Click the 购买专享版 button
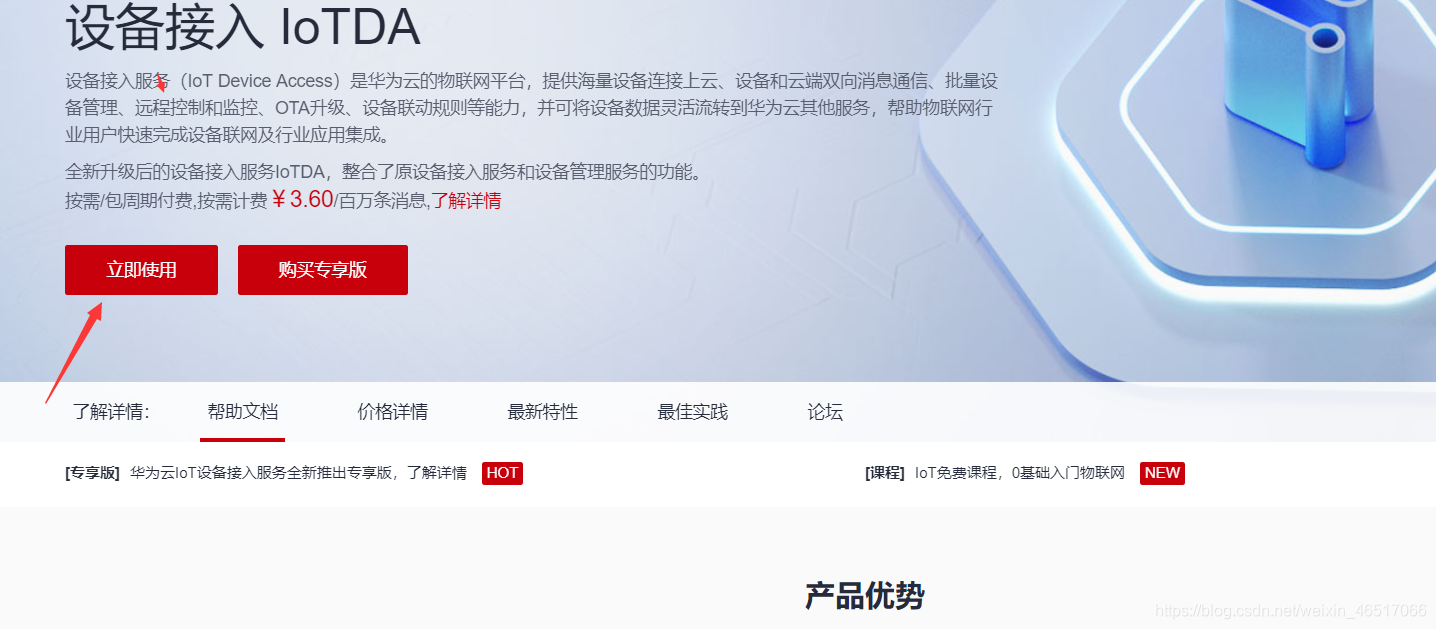The width and height of the screenshot is (1436, 629). (323, 270)
